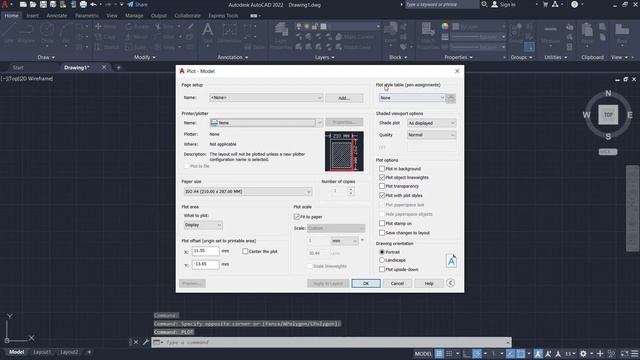
Task: Click the command line wrench customize icon
Action: click(145, 342)
